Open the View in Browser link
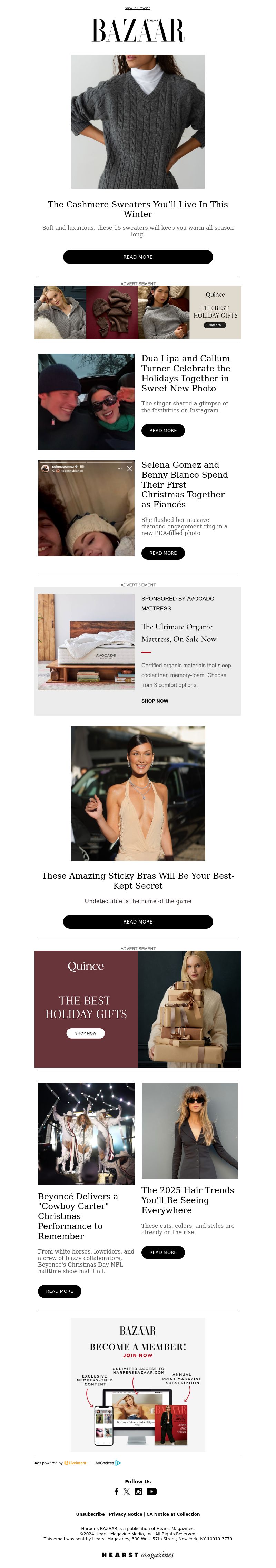The height and width of the screenshot is (1568, 276). coord(138,8)
